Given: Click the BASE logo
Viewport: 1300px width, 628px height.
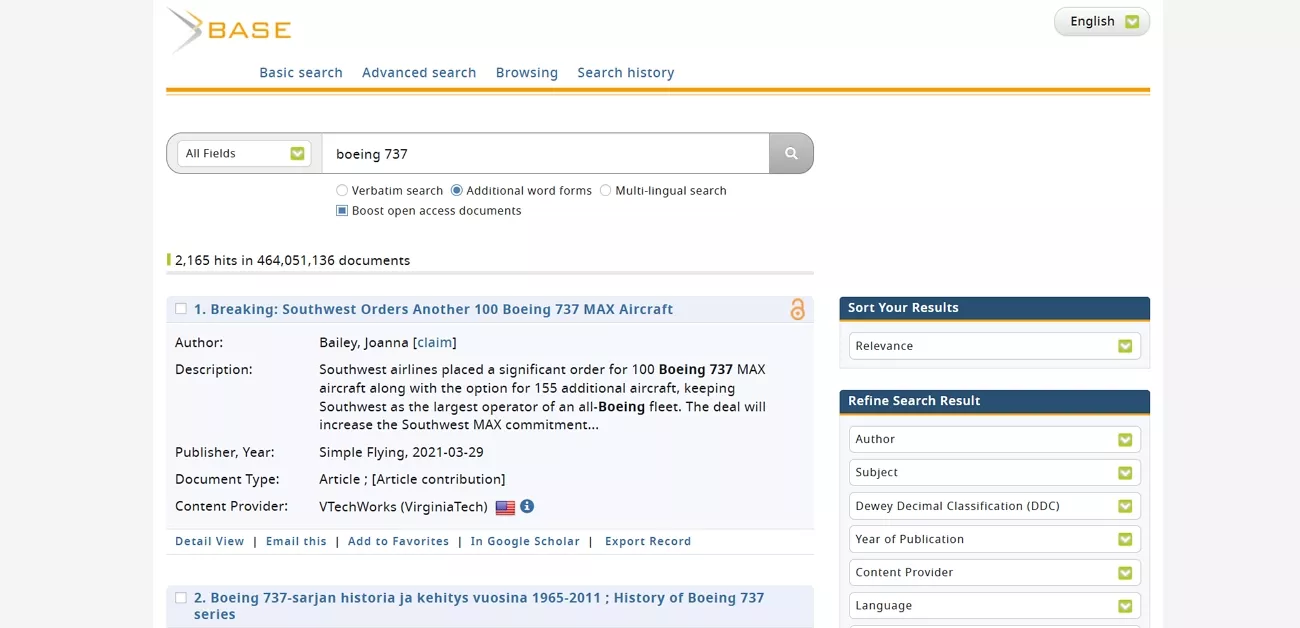Looking at the screenshot, I should pos(230,30).
